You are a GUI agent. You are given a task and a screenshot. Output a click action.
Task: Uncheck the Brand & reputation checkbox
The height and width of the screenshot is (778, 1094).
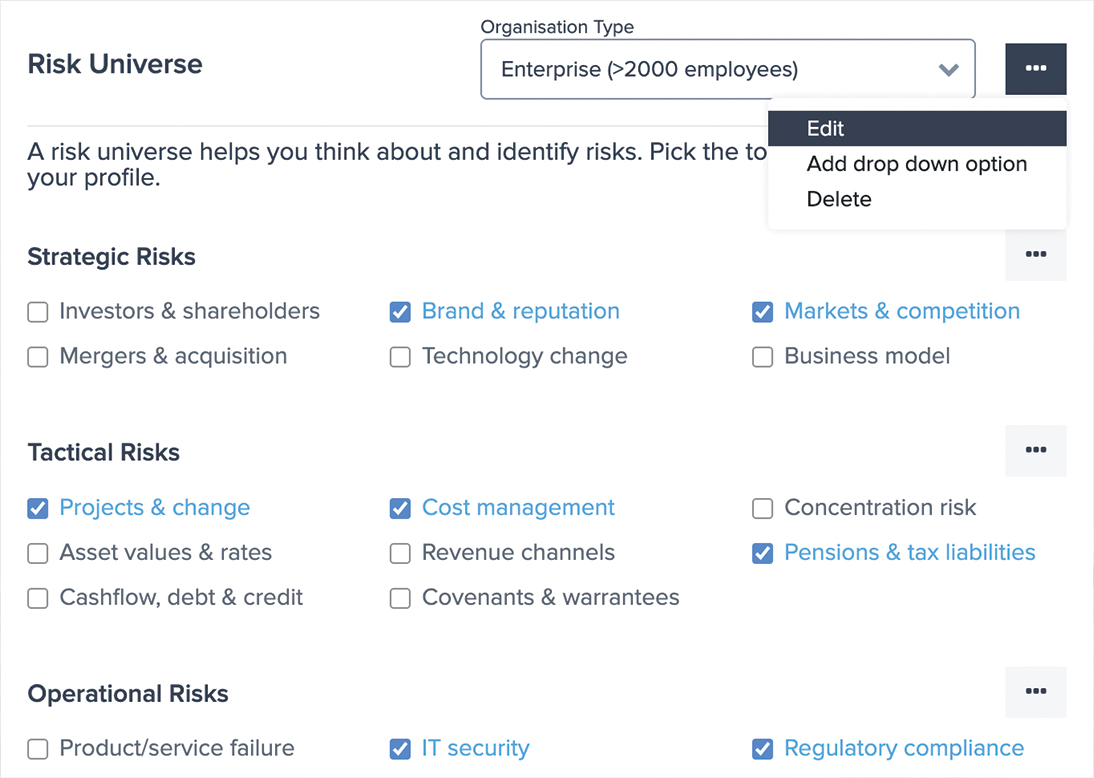click(x=400, y=312)
